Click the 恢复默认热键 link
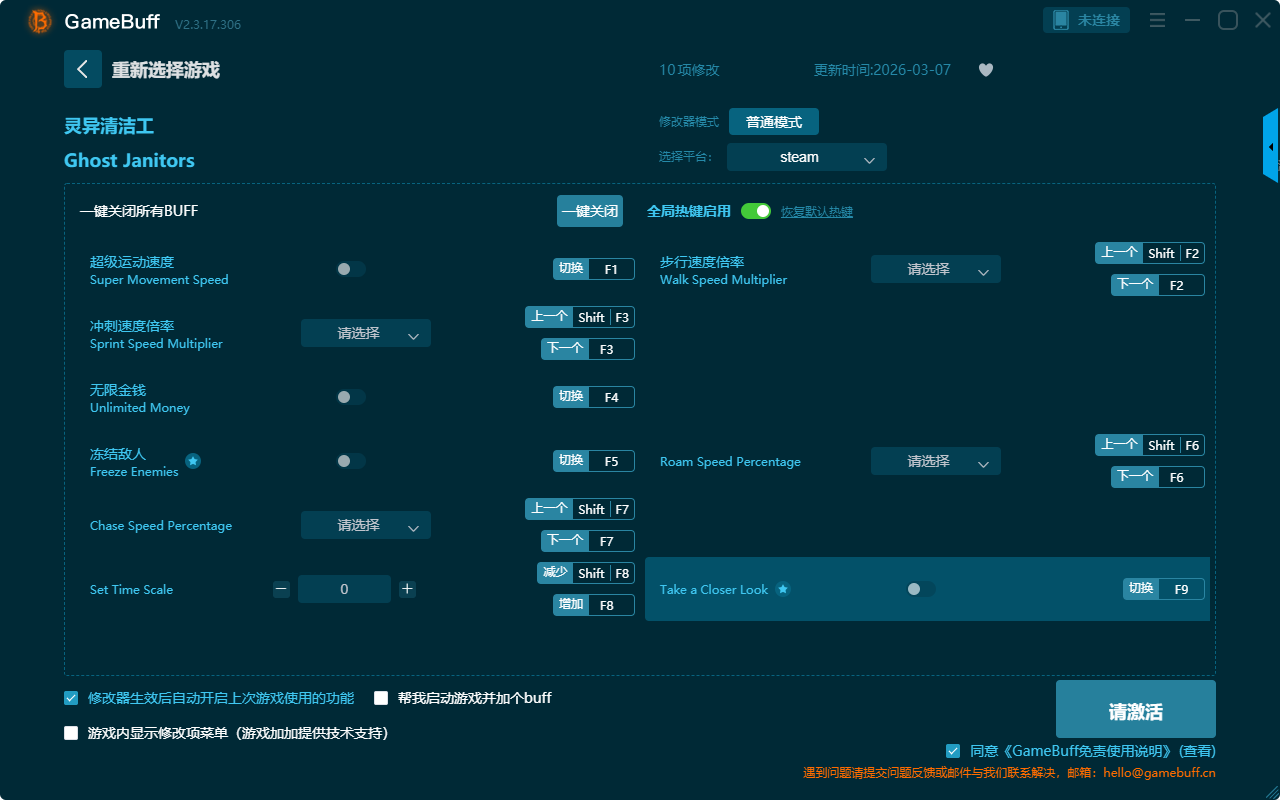This screenshot has height=800, width=1280. click(816, 212)
